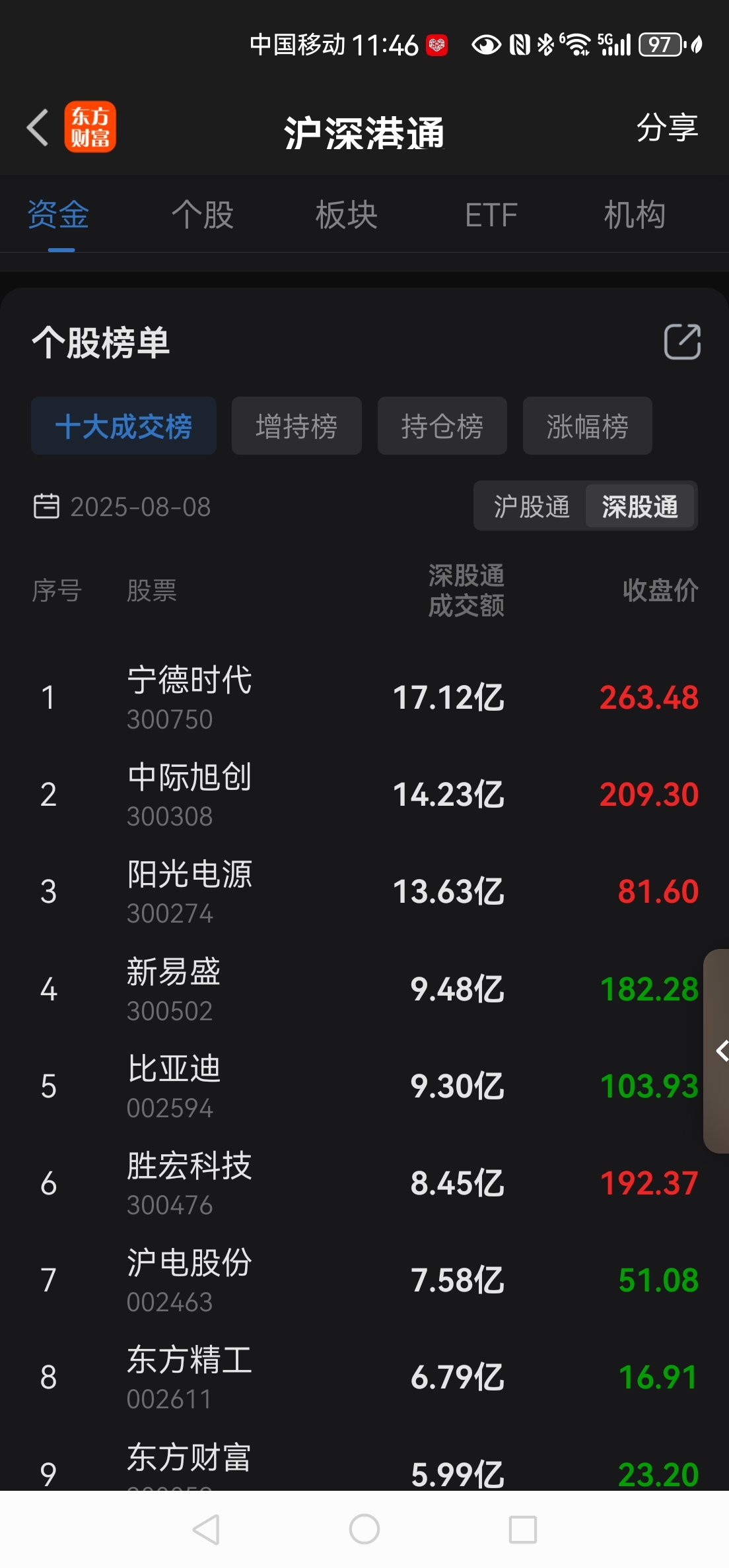The width and height of the screenshot is (729, 1568).
Task: Tap the closing price 81.60
Action: pos(658,892)
